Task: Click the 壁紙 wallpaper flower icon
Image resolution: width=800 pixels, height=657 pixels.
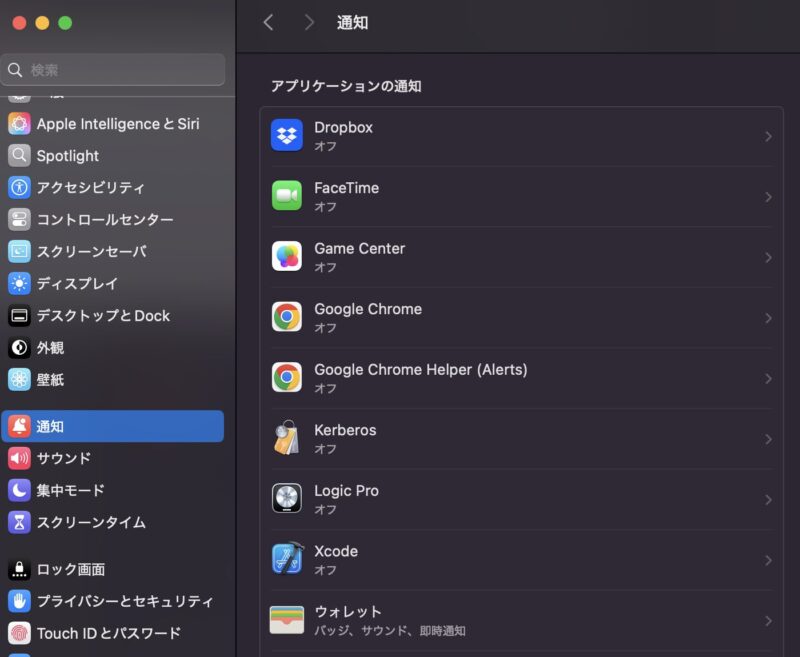Action: coord(19,380)
